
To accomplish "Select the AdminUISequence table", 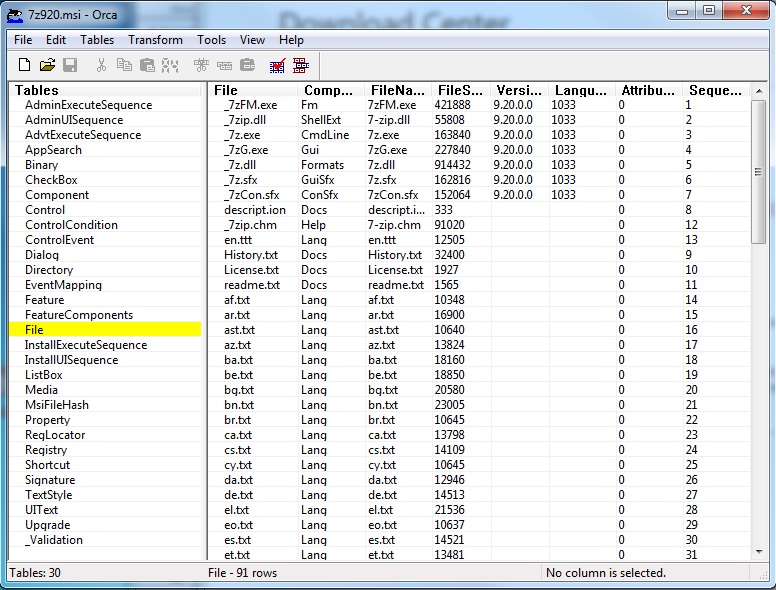I will pyautogui.click(x=74, y=120).
